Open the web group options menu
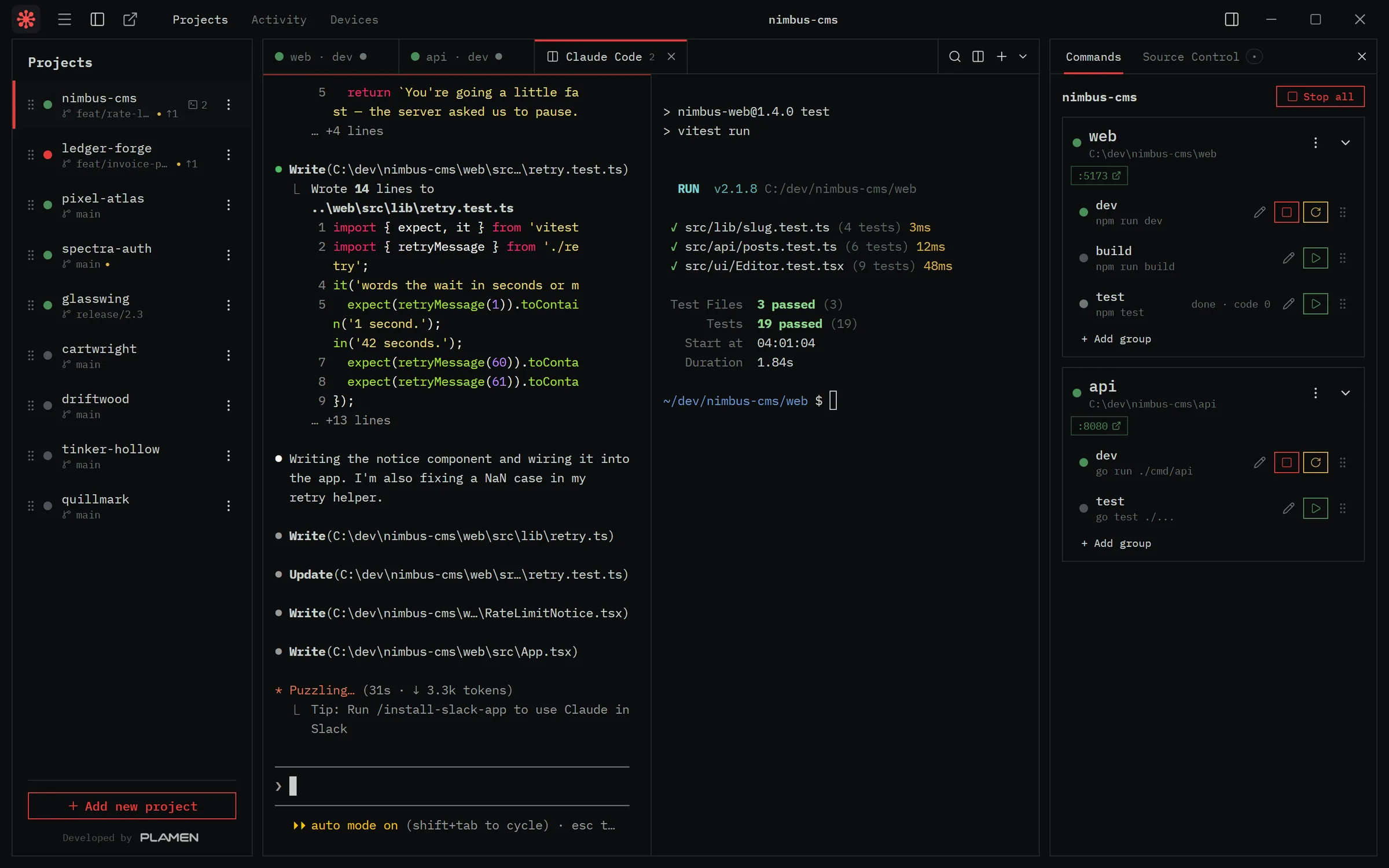The height and width of the screenshot is (868, 1389). pyautogui.click(x=1315, y=143)
